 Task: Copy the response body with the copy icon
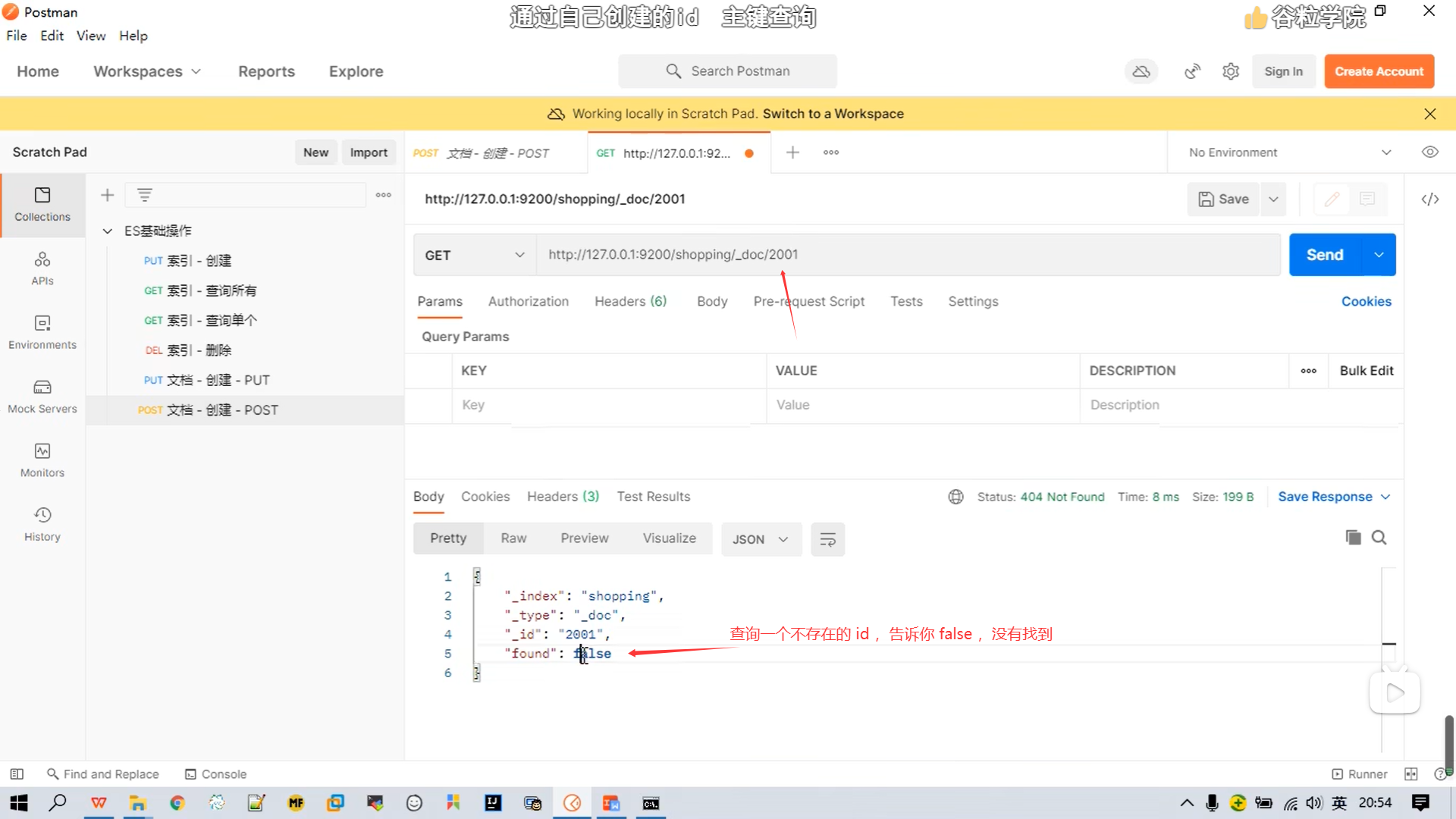coord(1353,538)
